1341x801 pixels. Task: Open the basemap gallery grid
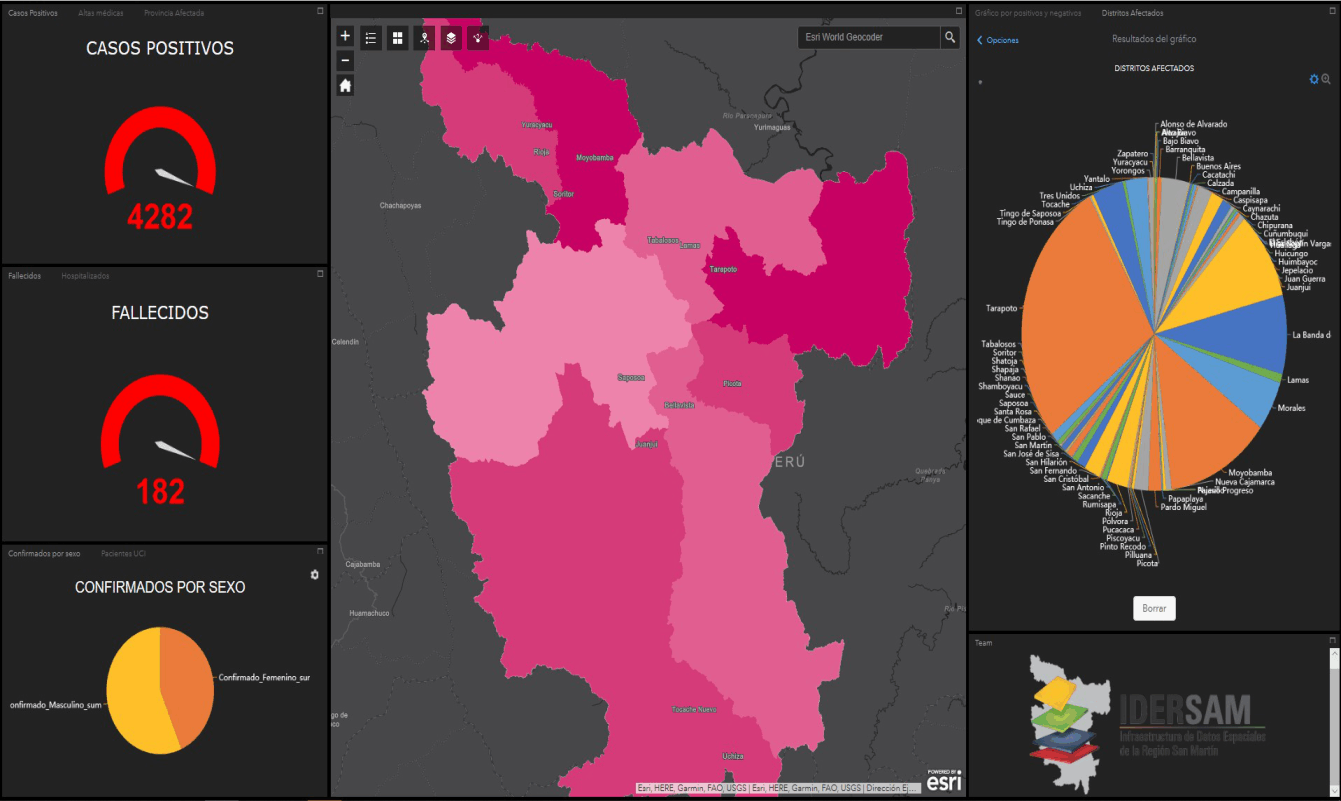(398, 38)
